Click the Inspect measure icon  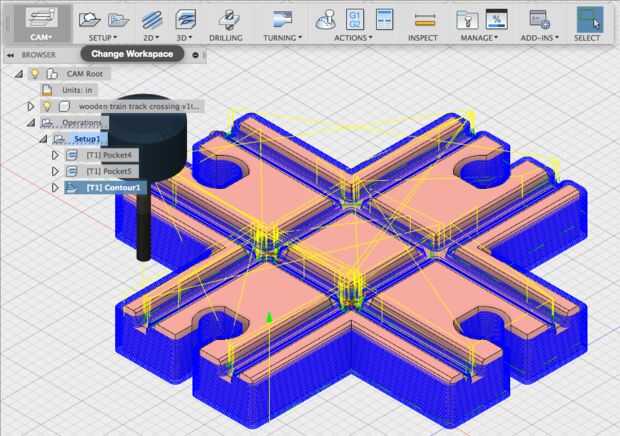[x=425, y=20]
